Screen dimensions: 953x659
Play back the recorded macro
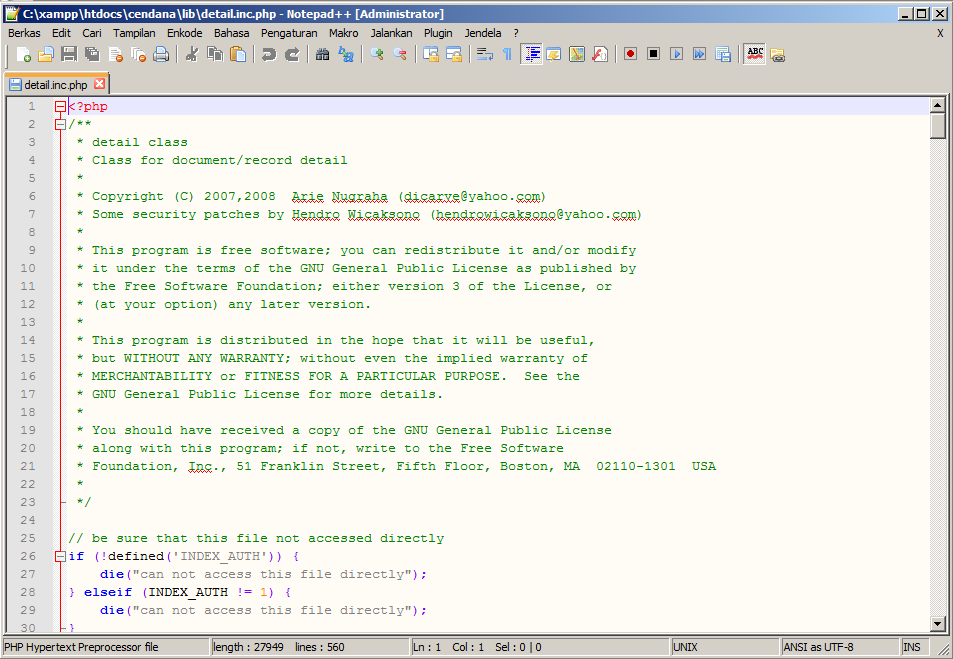point(676,55)
